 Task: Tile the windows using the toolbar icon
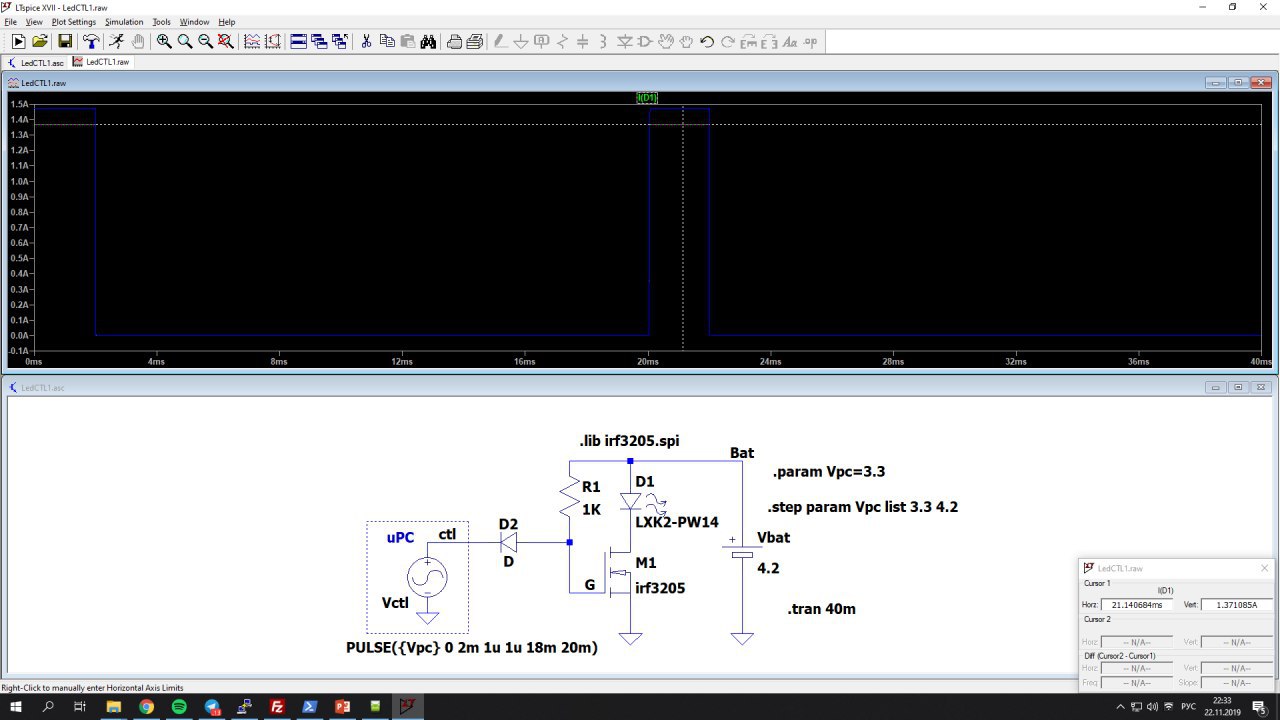[298, 41]
